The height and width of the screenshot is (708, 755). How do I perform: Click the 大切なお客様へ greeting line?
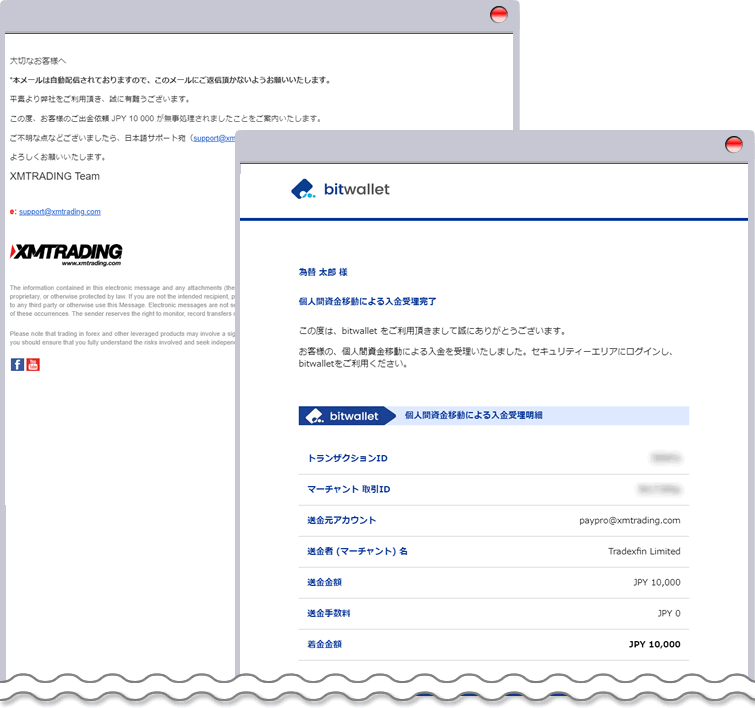pos(38,61)
